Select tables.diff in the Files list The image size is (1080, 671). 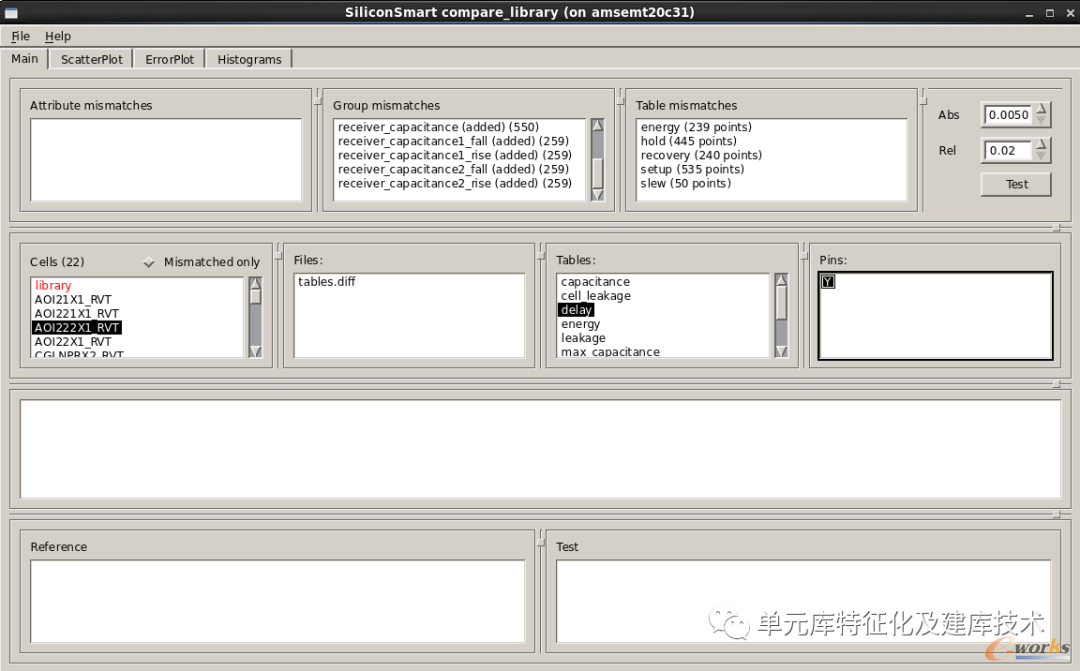[326, 282]
